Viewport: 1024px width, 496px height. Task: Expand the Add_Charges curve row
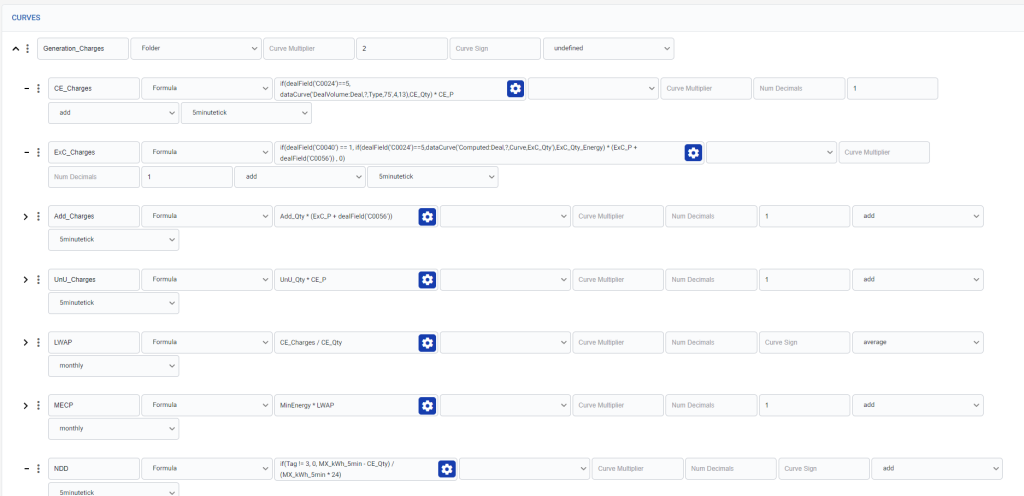point(26,217)
